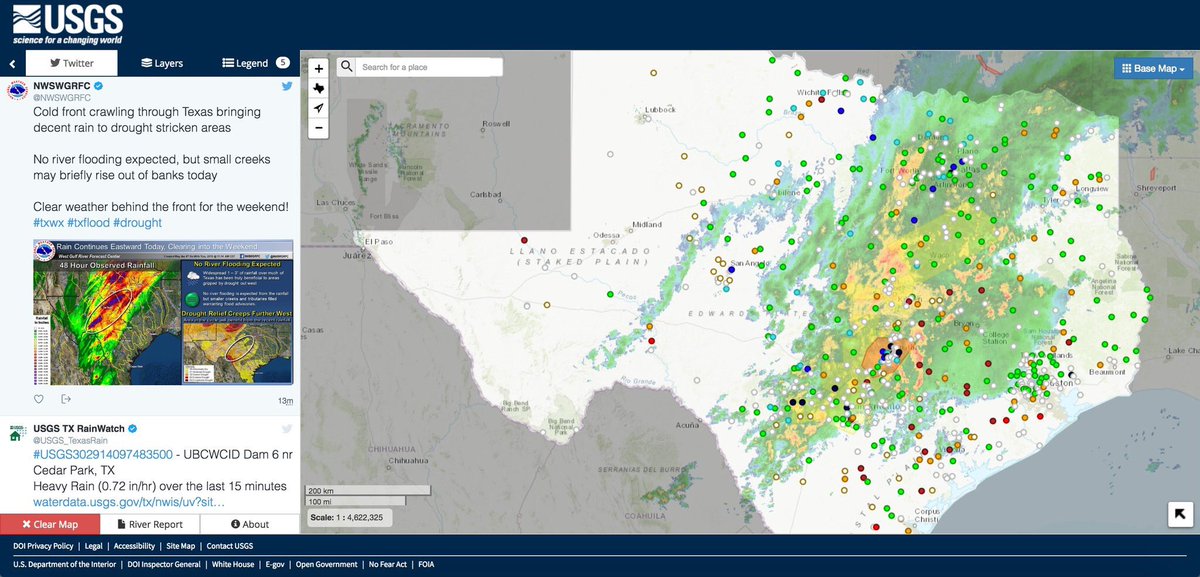The width and height of the screenshot is (1200, 577).
Task: Click the NWSWGRFC profile avatar
Action: pos(17,92)
